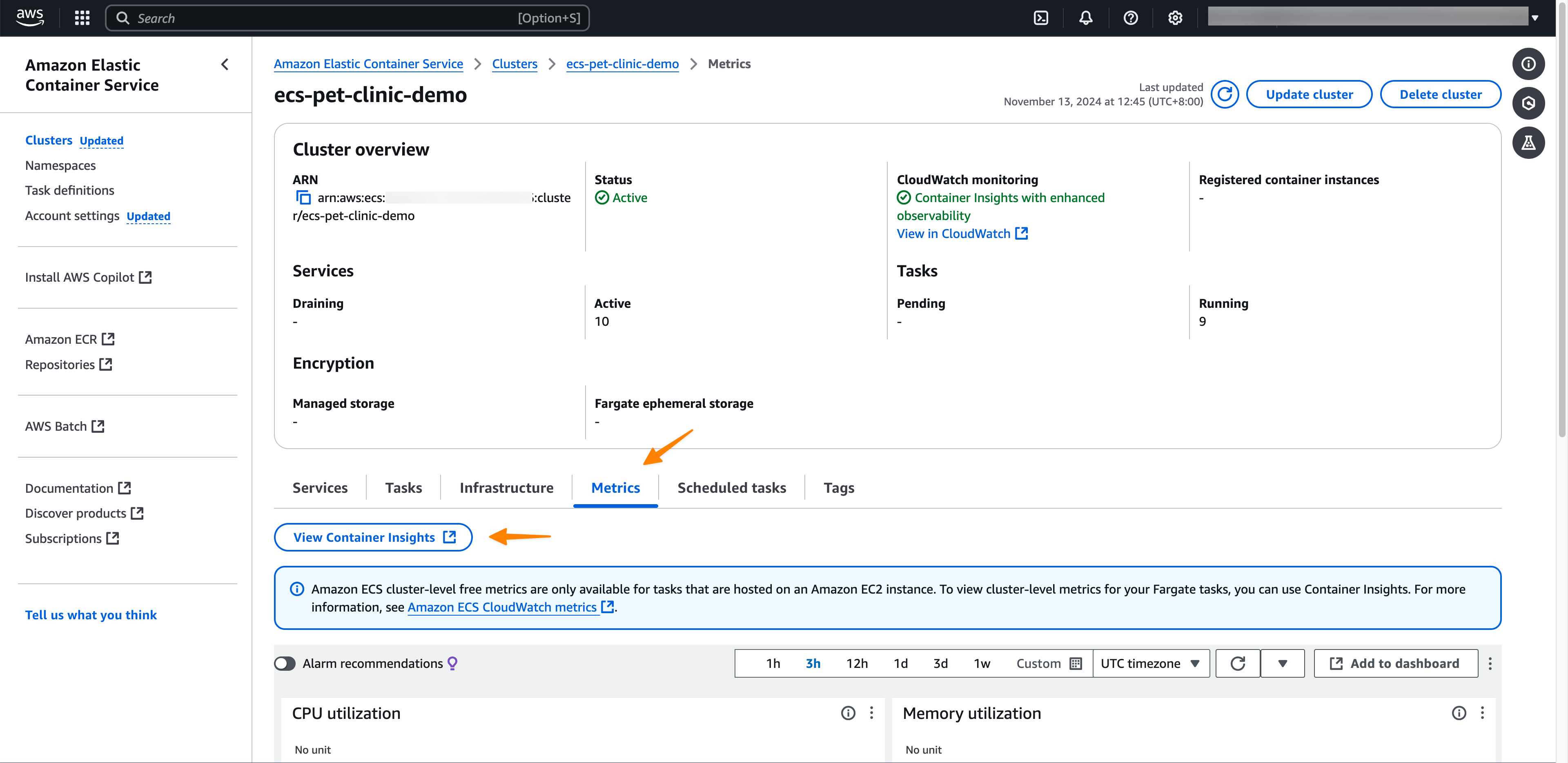Click the Memory utilization three-dot menu

click(1482, 713)
